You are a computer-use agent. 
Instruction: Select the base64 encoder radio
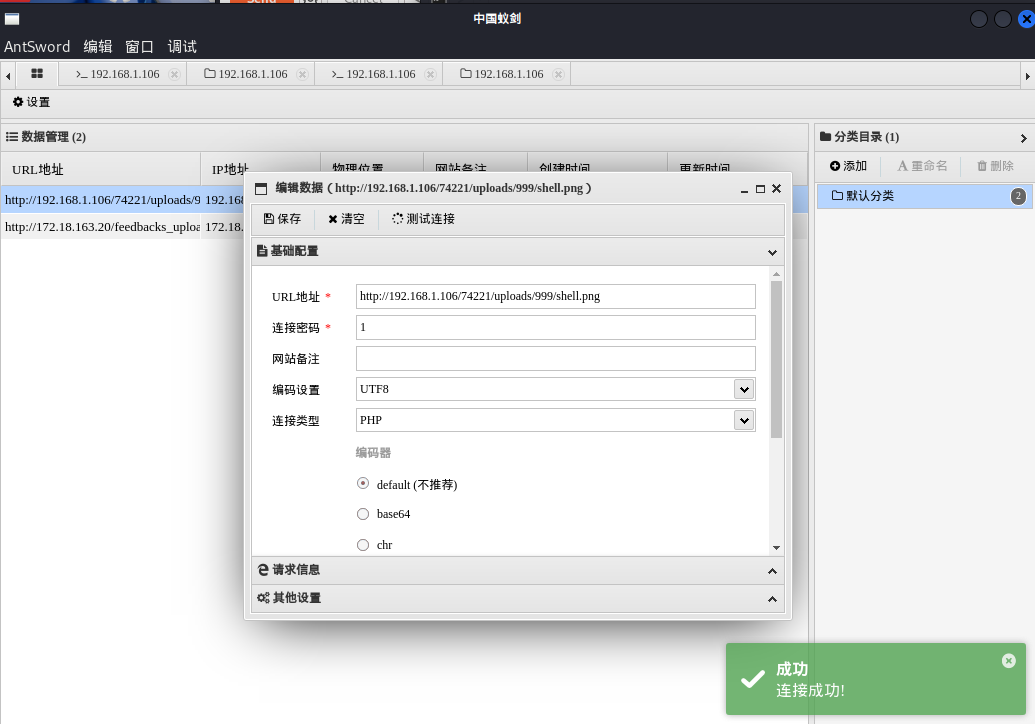coord(363,513)
